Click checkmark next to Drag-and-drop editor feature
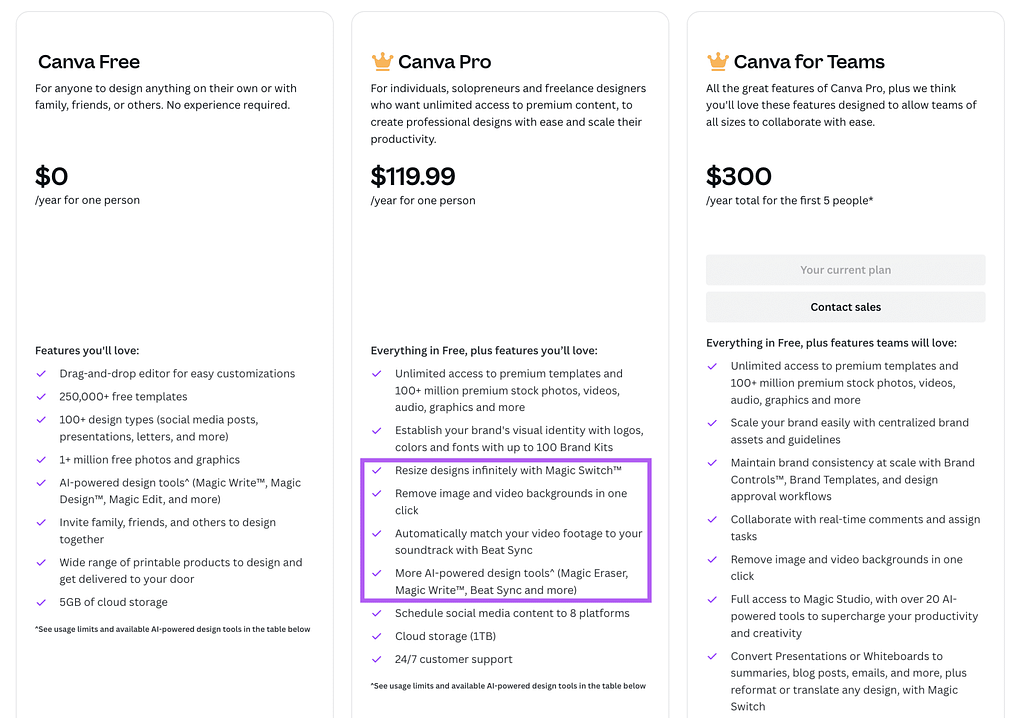The height and width of the screenshot is (718, 1024). point(41,374)
